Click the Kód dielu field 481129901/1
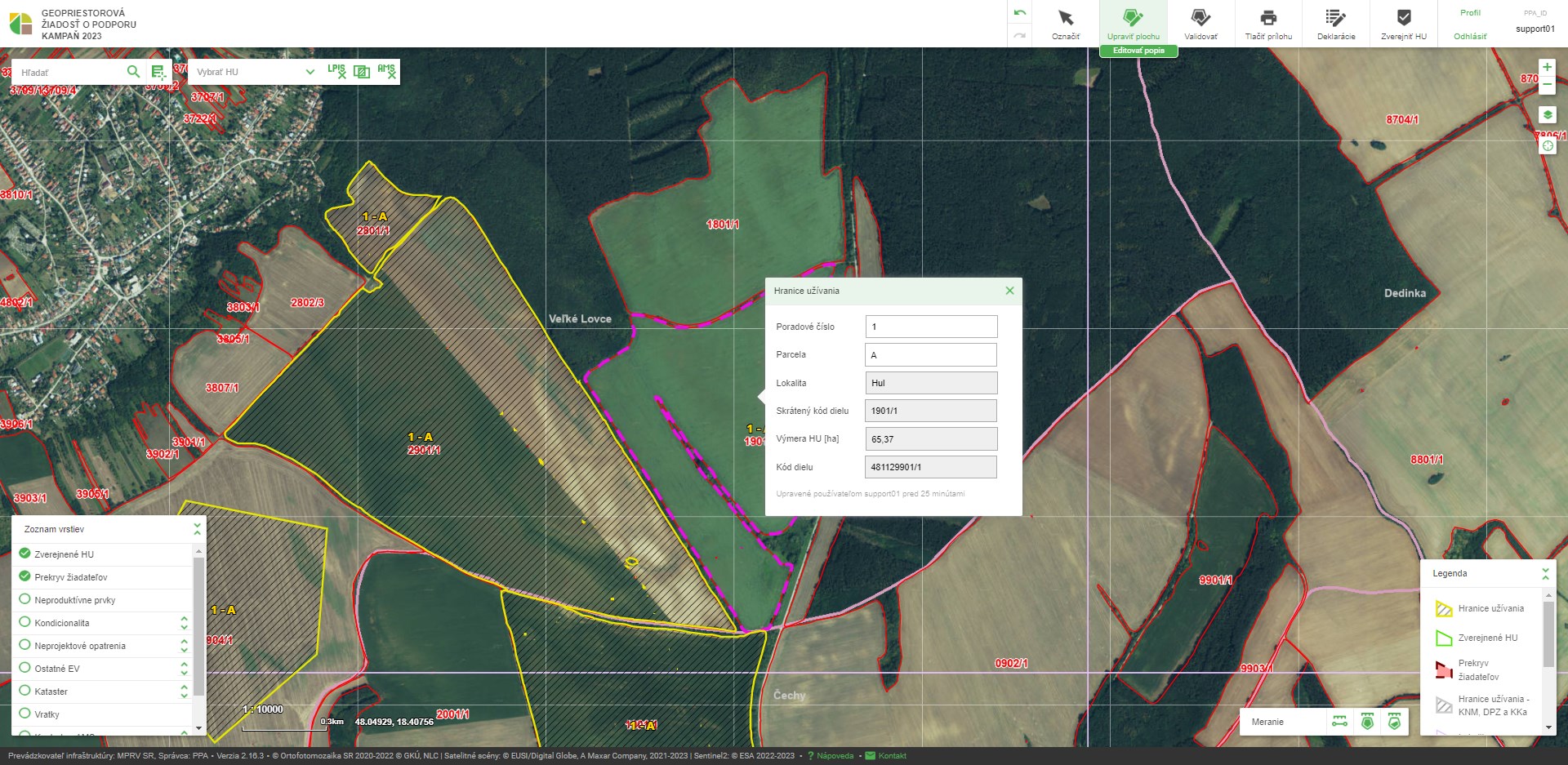 [931, 467]
